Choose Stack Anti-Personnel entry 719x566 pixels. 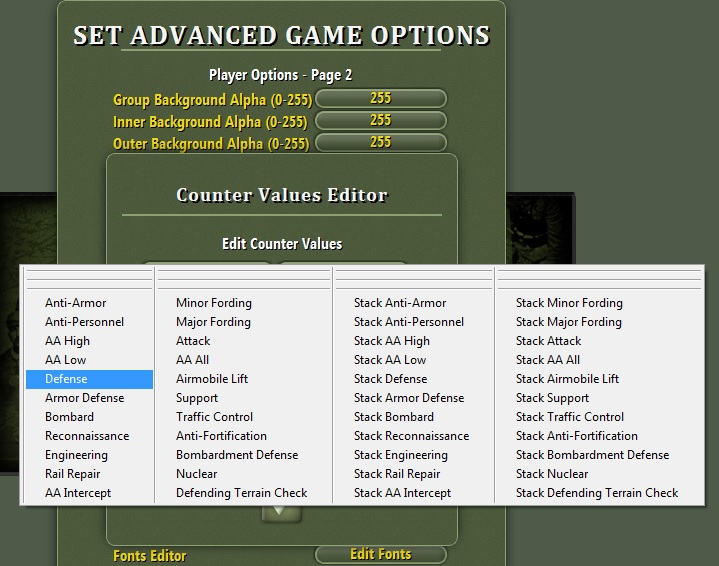(414, 322)
